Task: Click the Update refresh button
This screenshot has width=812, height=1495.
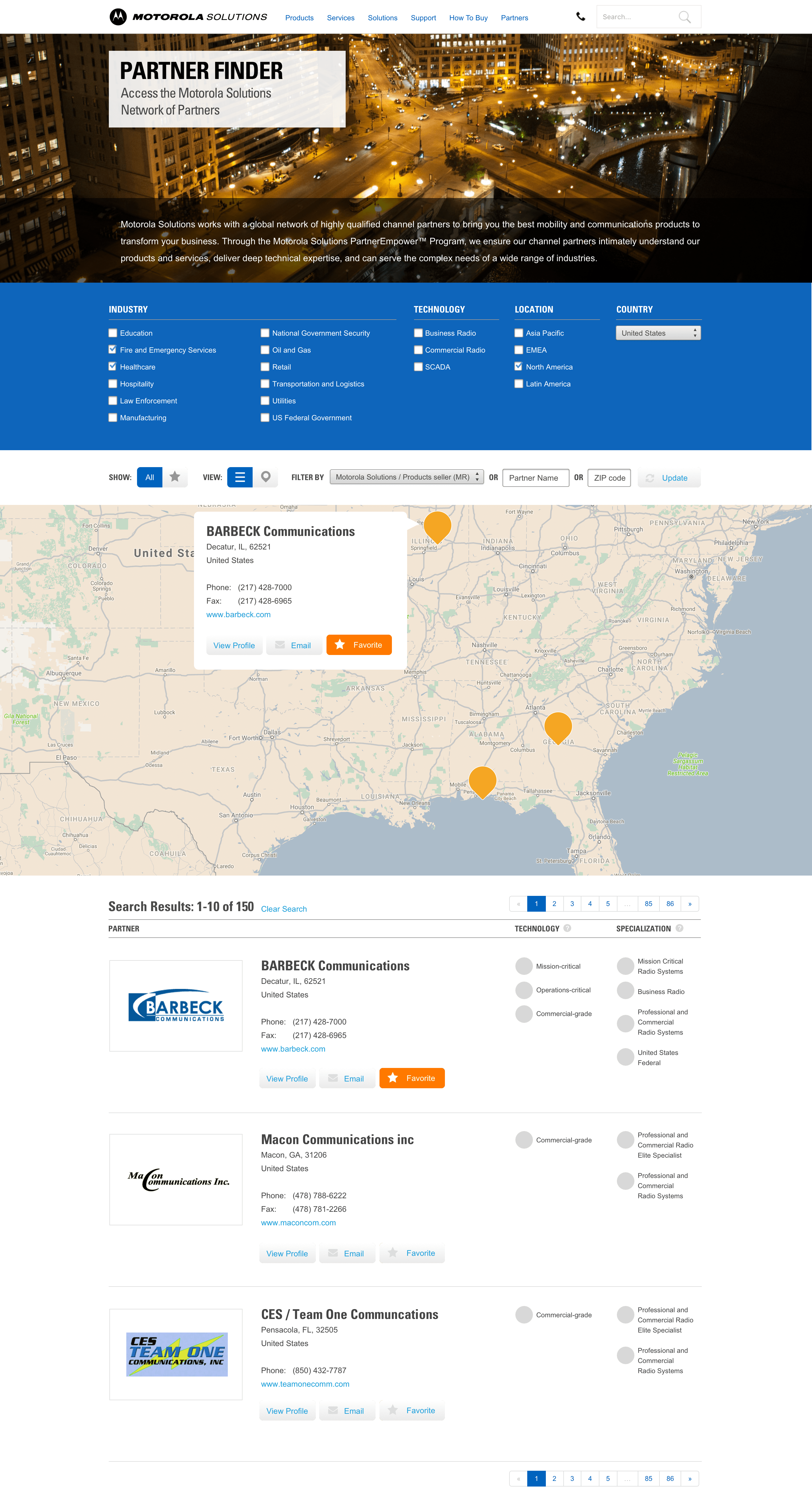Action: click(x=669, y=478)
